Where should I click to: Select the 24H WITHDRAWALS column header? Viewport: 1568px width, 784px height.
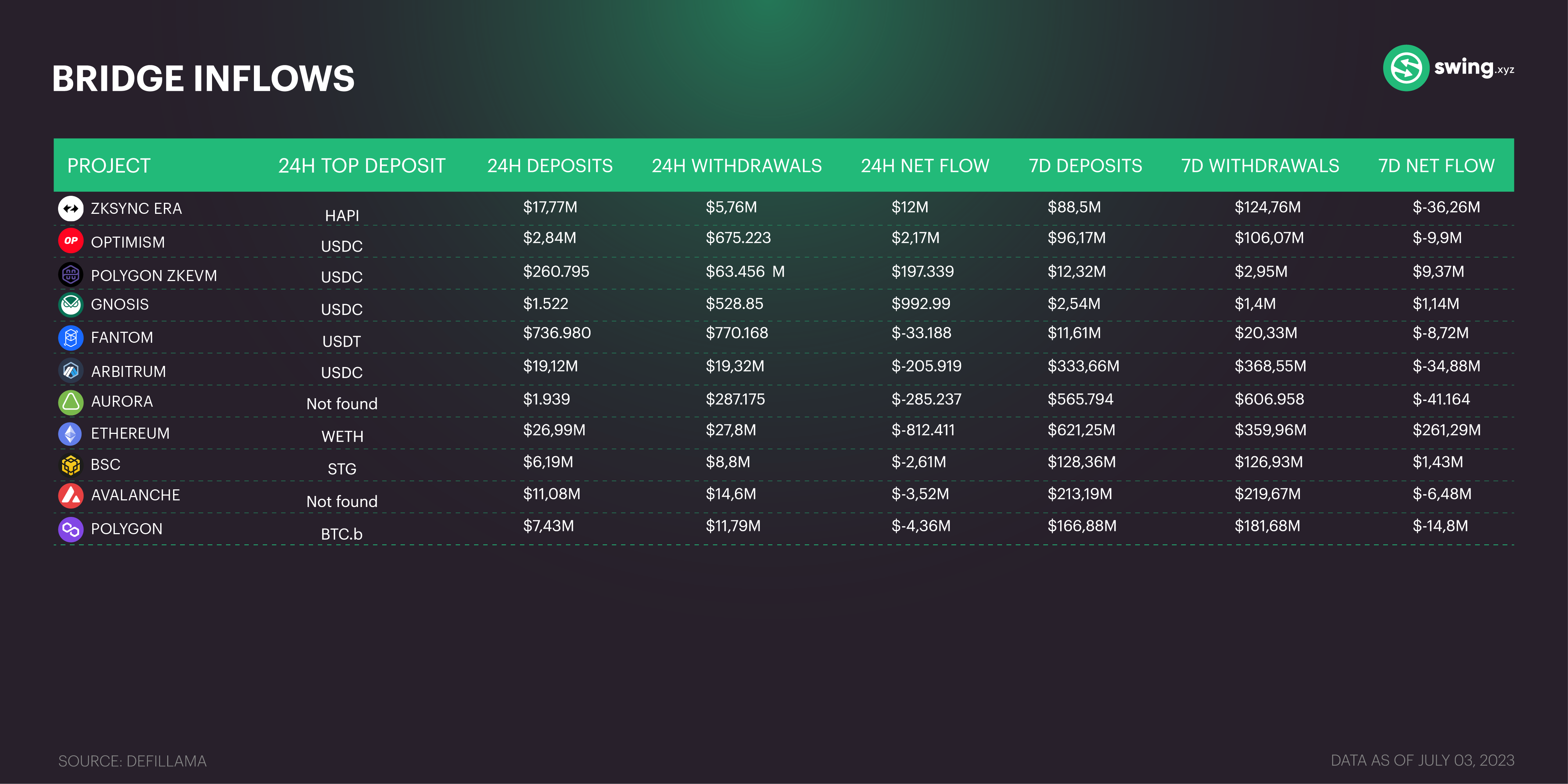[736, 166]
